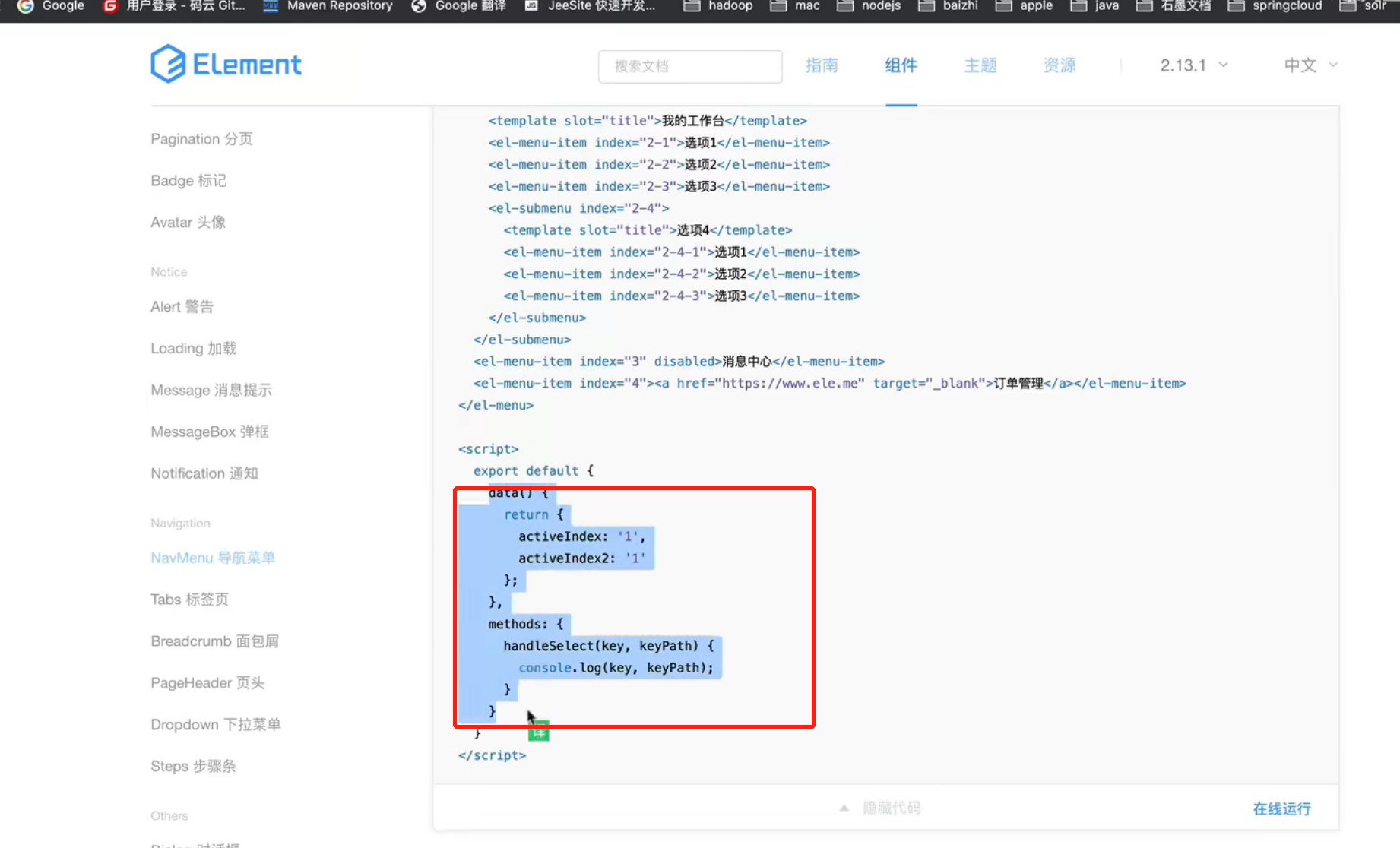1400x848 pixels.
Task: Click the 'export default {' code line
Action: pos(534,471)
